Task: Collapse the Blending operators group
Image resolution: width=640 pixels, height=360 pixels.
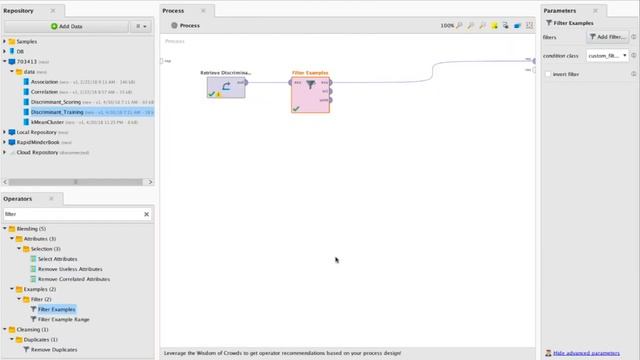Action: pyautogui.click(x=4, y=229)
